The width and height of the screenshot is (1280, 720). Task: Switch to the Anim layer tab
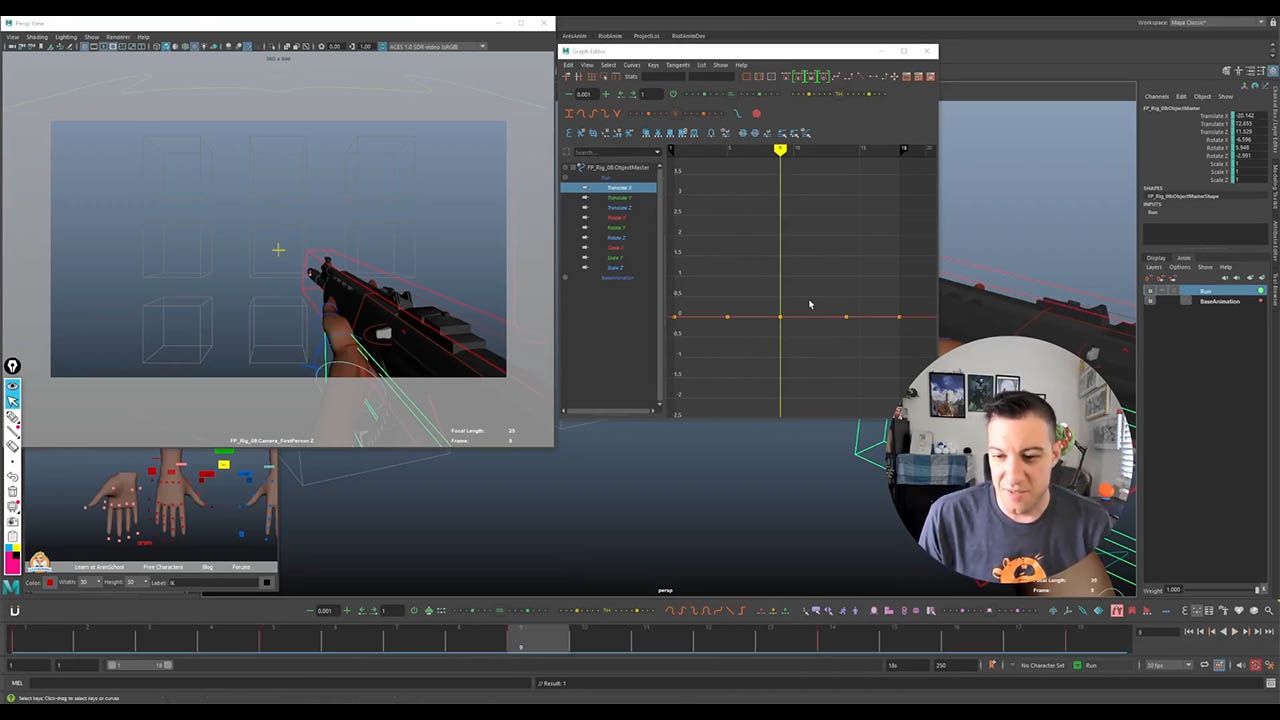(1183, 258)
